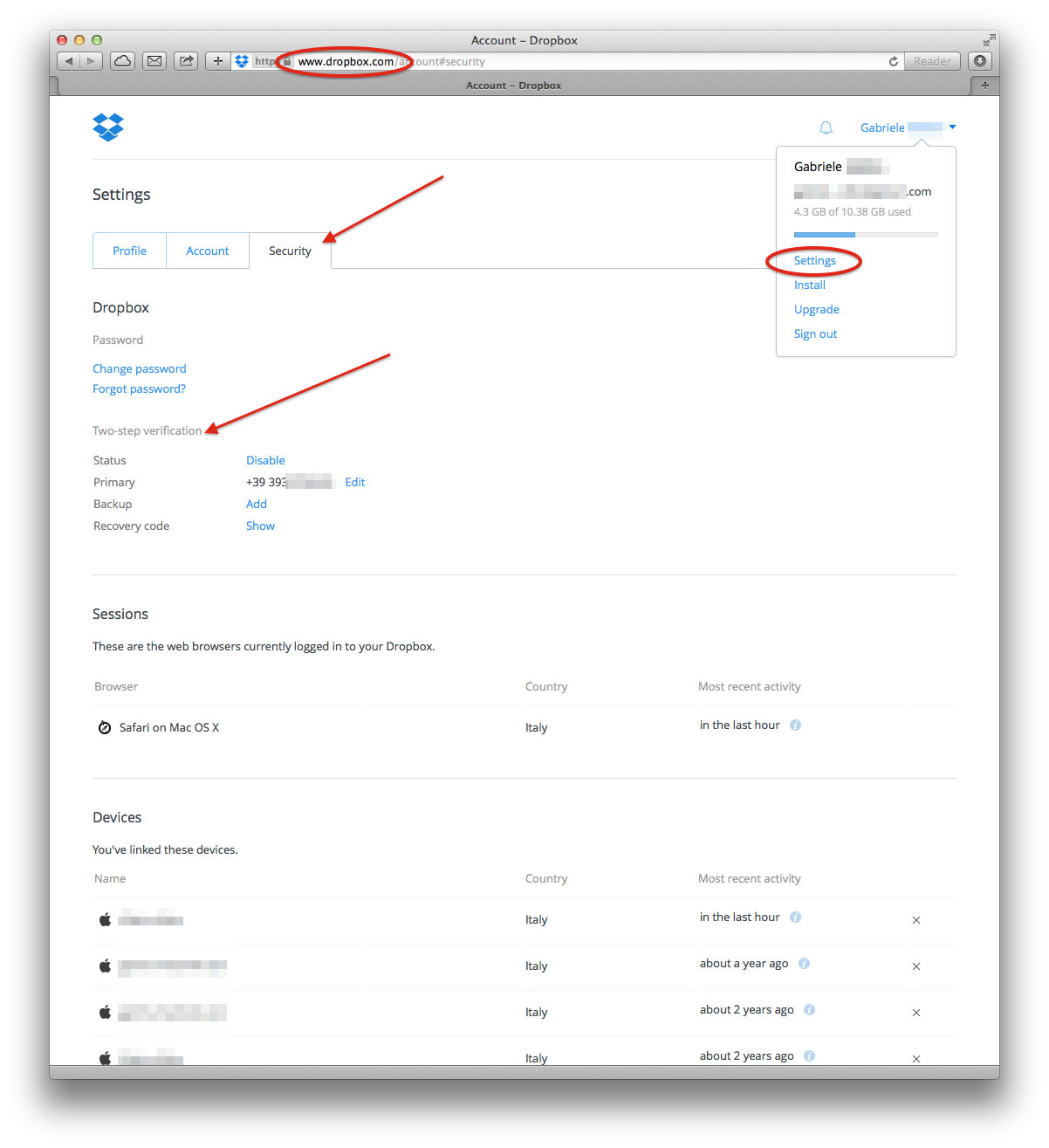Choose Upgrade in the account menu

(817, 309)
